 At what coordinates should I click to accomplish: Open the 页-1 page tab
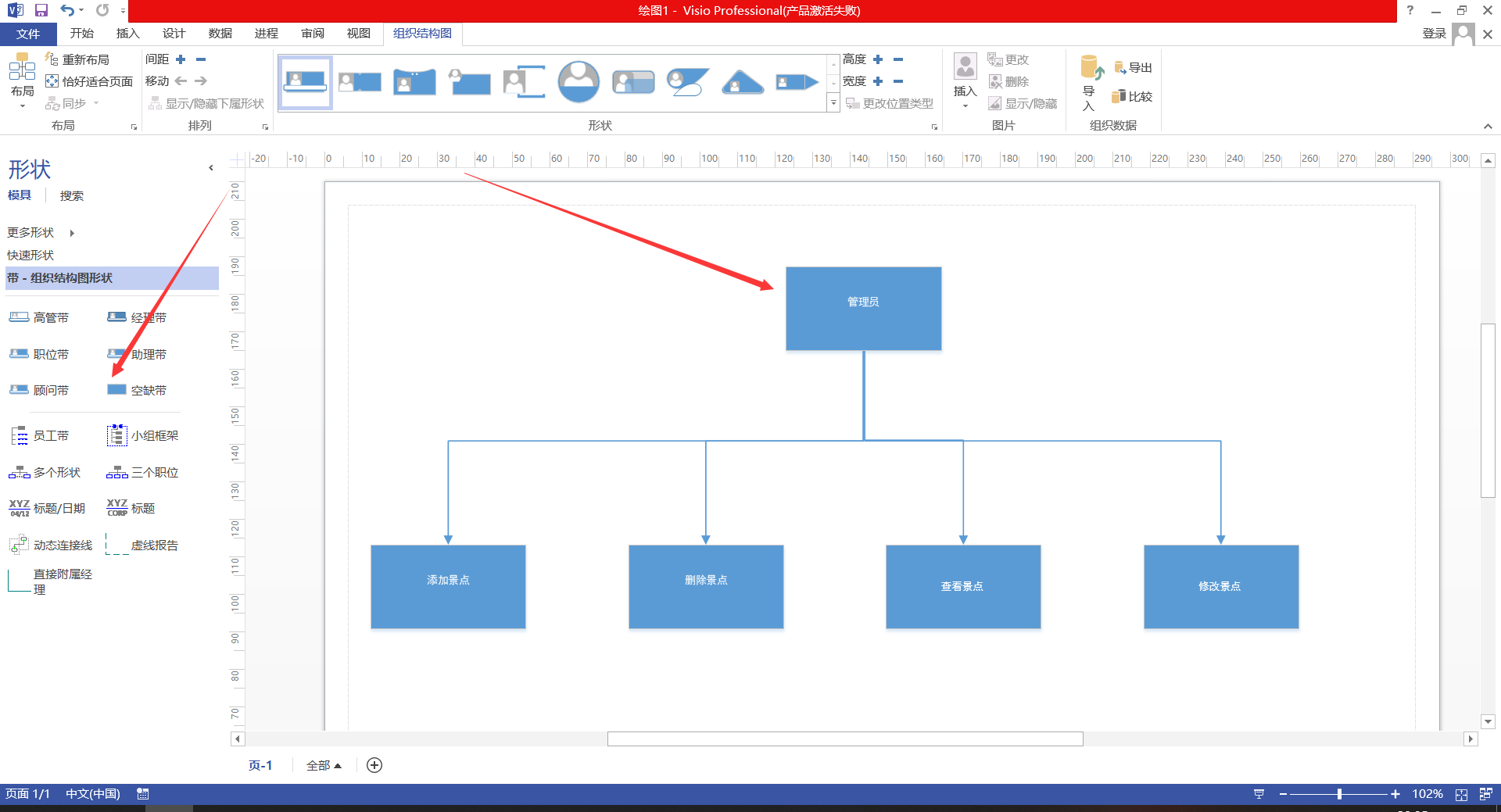coord(260,765)
